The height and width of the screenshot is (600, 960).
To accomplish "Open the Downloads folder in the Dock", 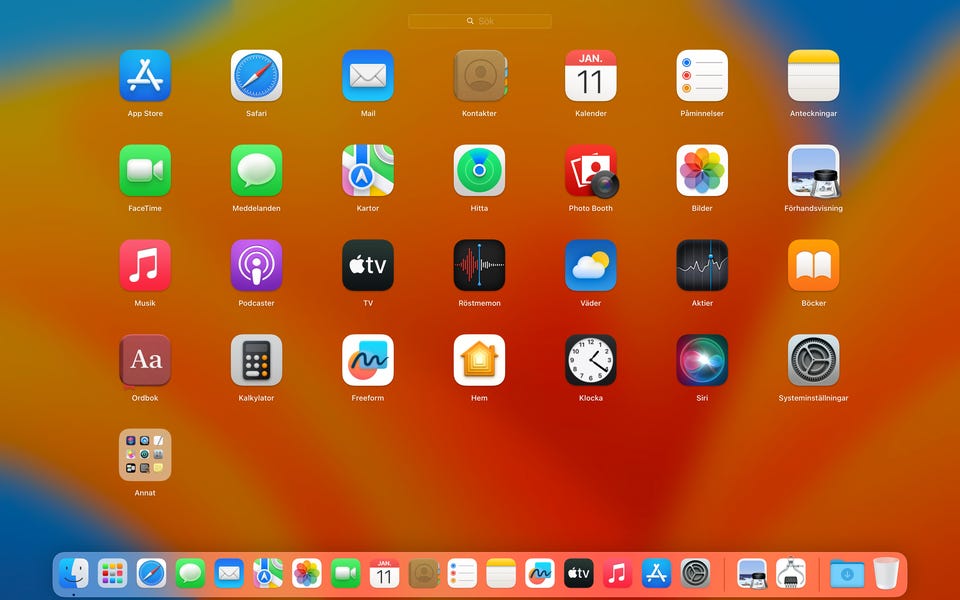I will point(847,574).
